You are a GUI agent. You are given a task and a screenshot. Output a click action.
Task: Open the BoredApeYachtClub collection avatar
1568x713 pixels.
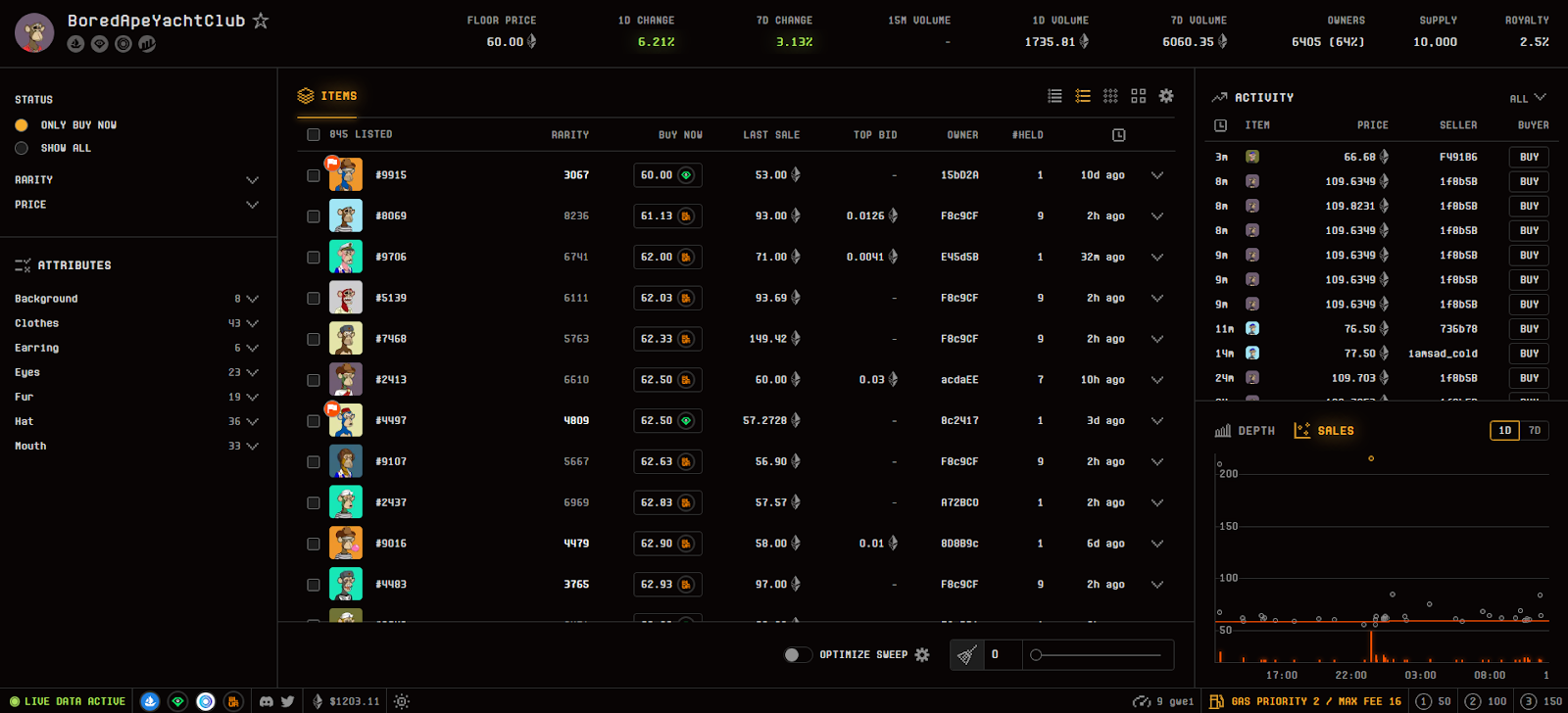click(34, 32)
